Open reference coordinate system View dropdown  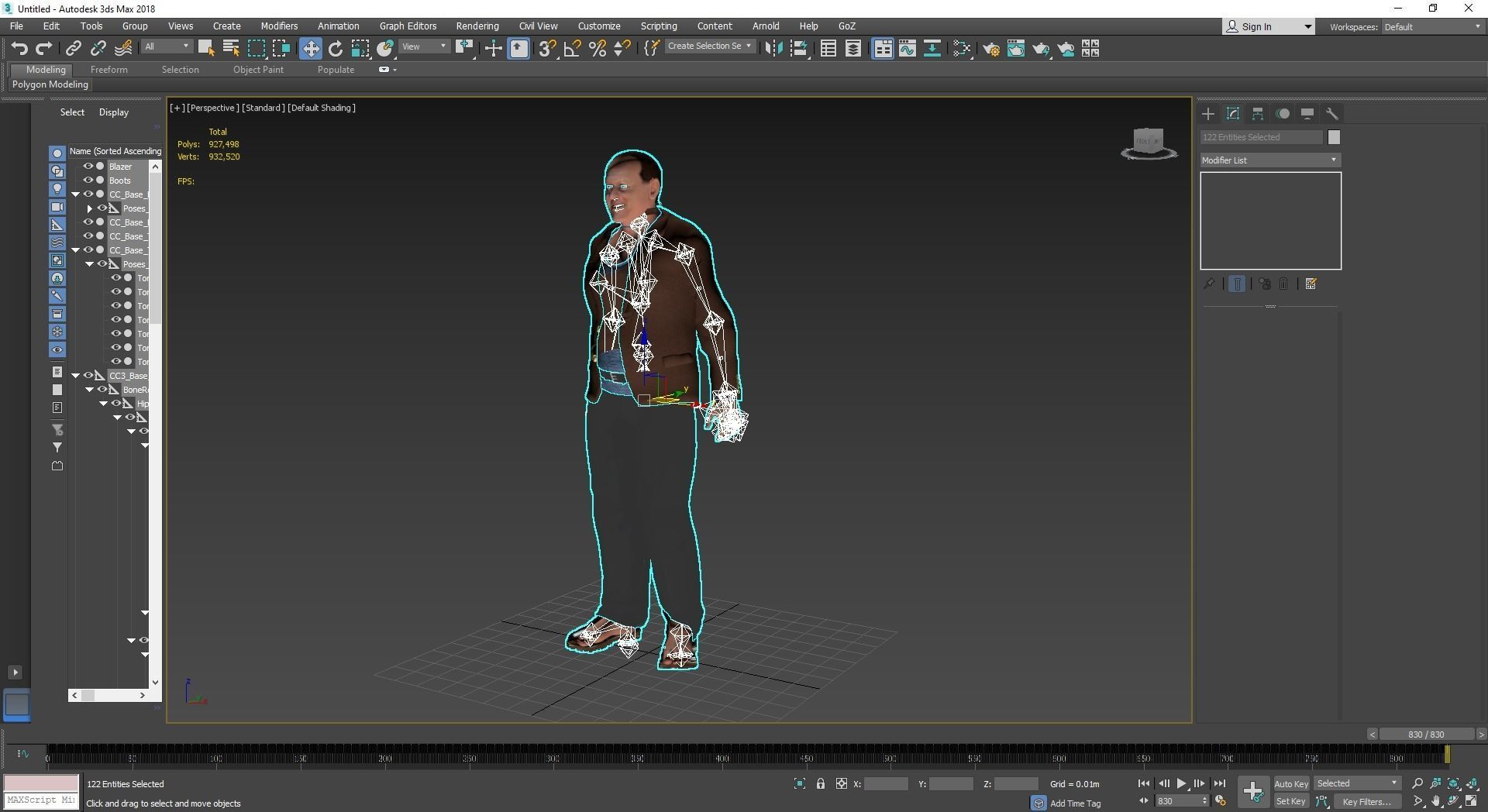pyautogui.click(x=425, y=46)
